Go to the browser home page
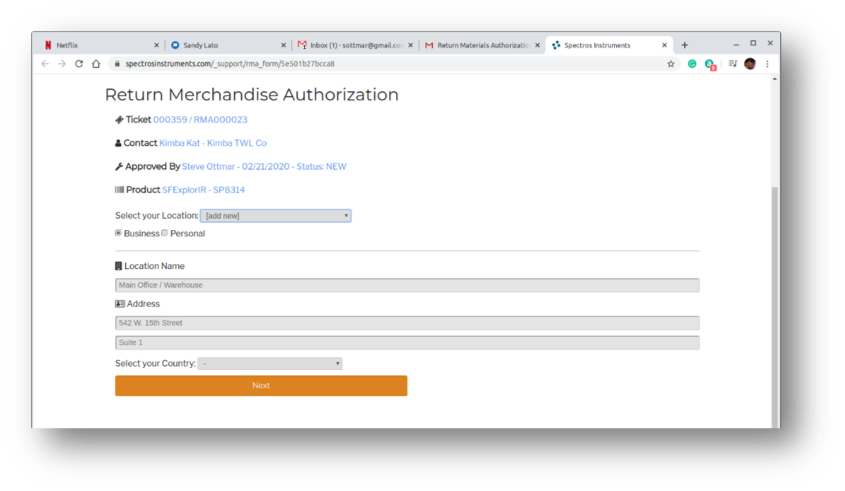Viewport: 845px width, 491px height. [96, 64]
